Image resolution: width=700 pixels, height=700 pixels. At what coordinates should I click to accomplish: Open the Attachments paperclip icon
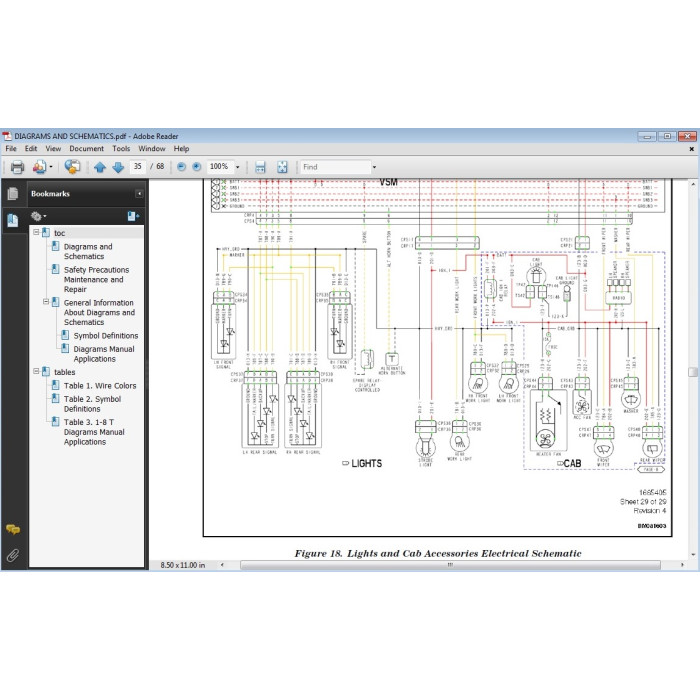pos(13,555)
